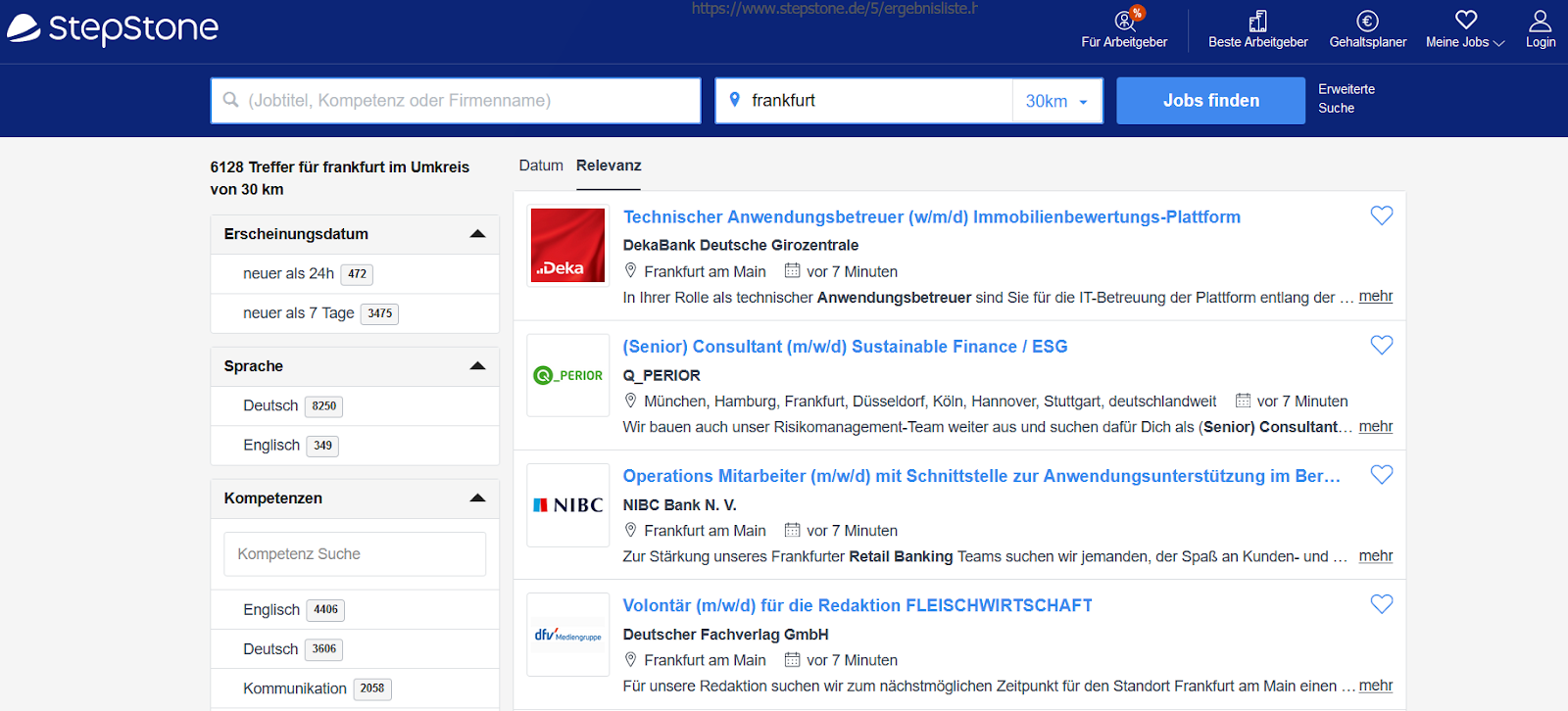This screenshot has width=1568, height=711.
Task: Click mehr on DekaBank job description
Action: pos(1375,297)
